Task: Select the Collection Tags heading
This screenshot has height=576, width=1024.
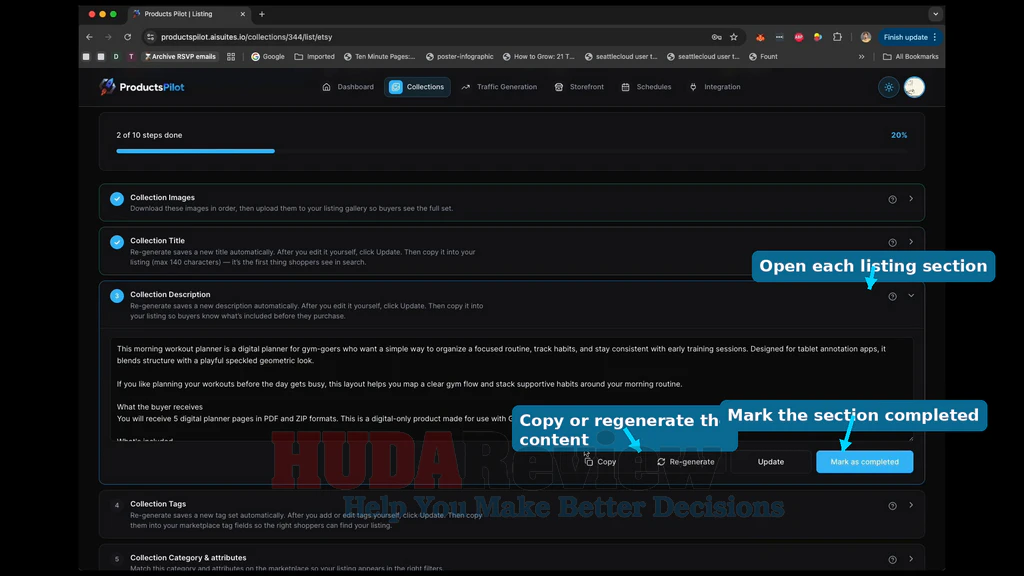Action: (x=158, y=504)
